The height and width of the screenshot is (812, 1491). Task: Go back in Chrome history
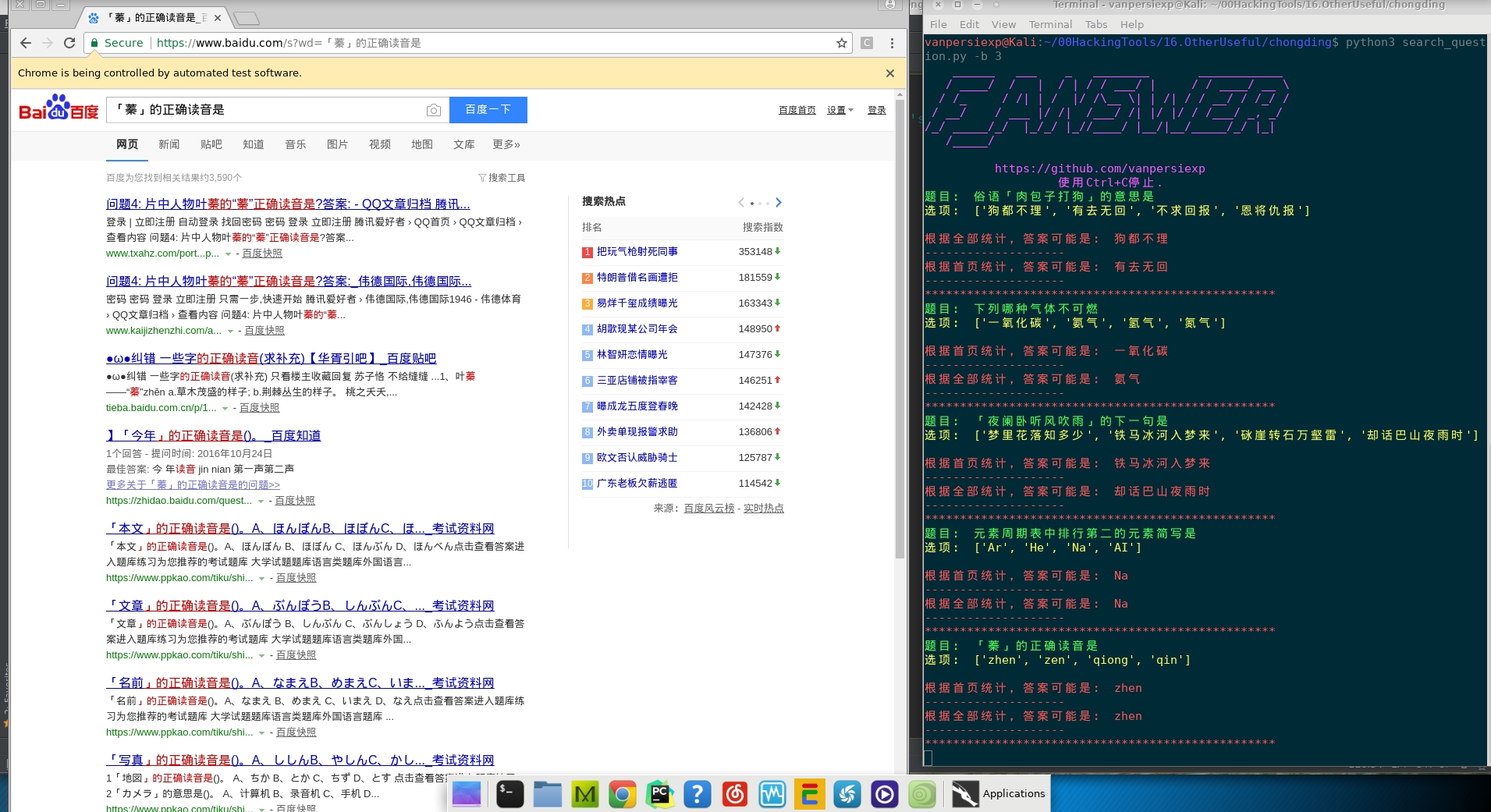[x=26, y=43]
